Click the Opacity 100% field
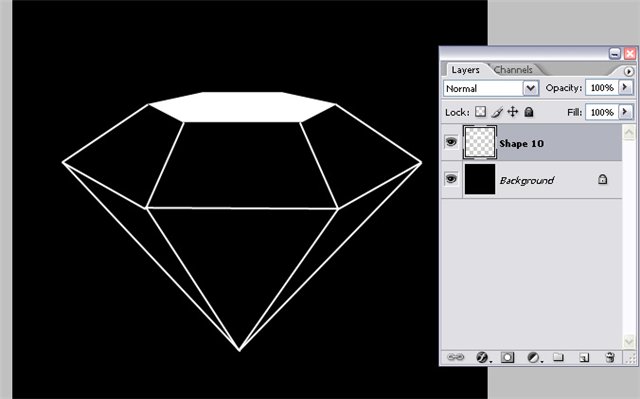 tap(602, 88)
